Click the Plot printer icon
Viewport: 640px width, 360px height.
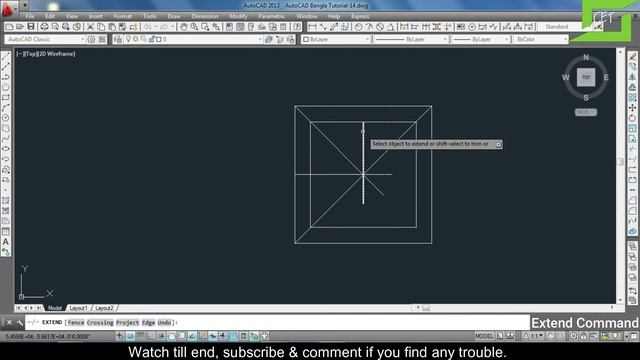[44, 27]
